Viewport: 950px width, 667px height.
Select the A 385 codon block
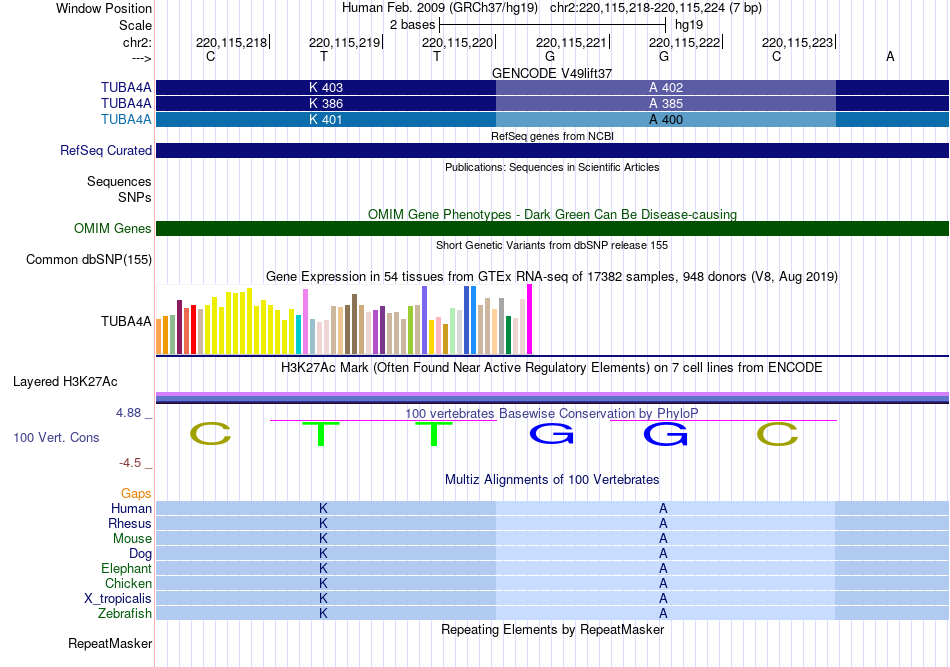pyautogui.click(x=666, y=104)
